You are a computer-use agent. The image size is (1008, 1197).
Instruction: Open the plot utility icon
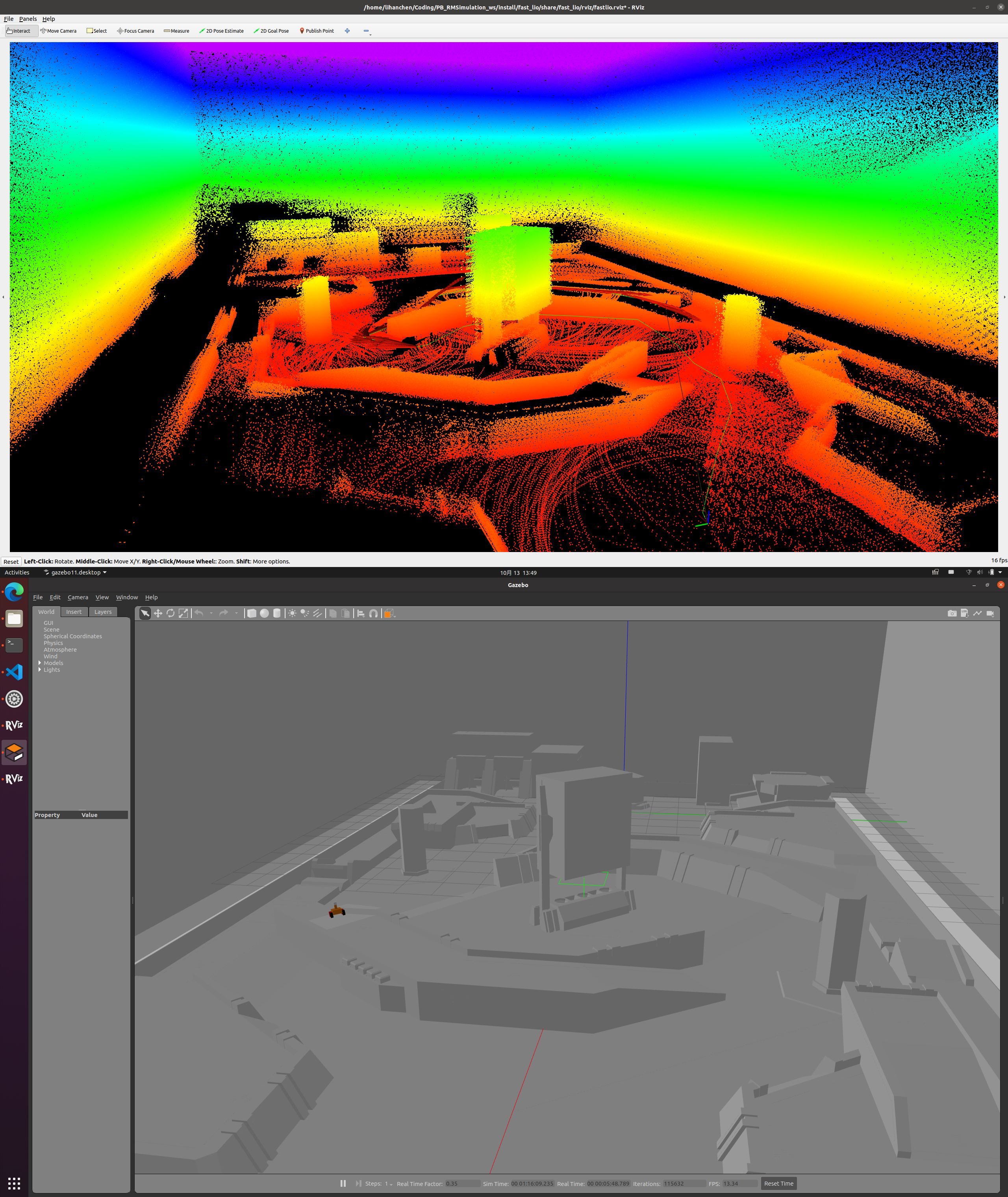pyautogui.click(x=977, y=613)
